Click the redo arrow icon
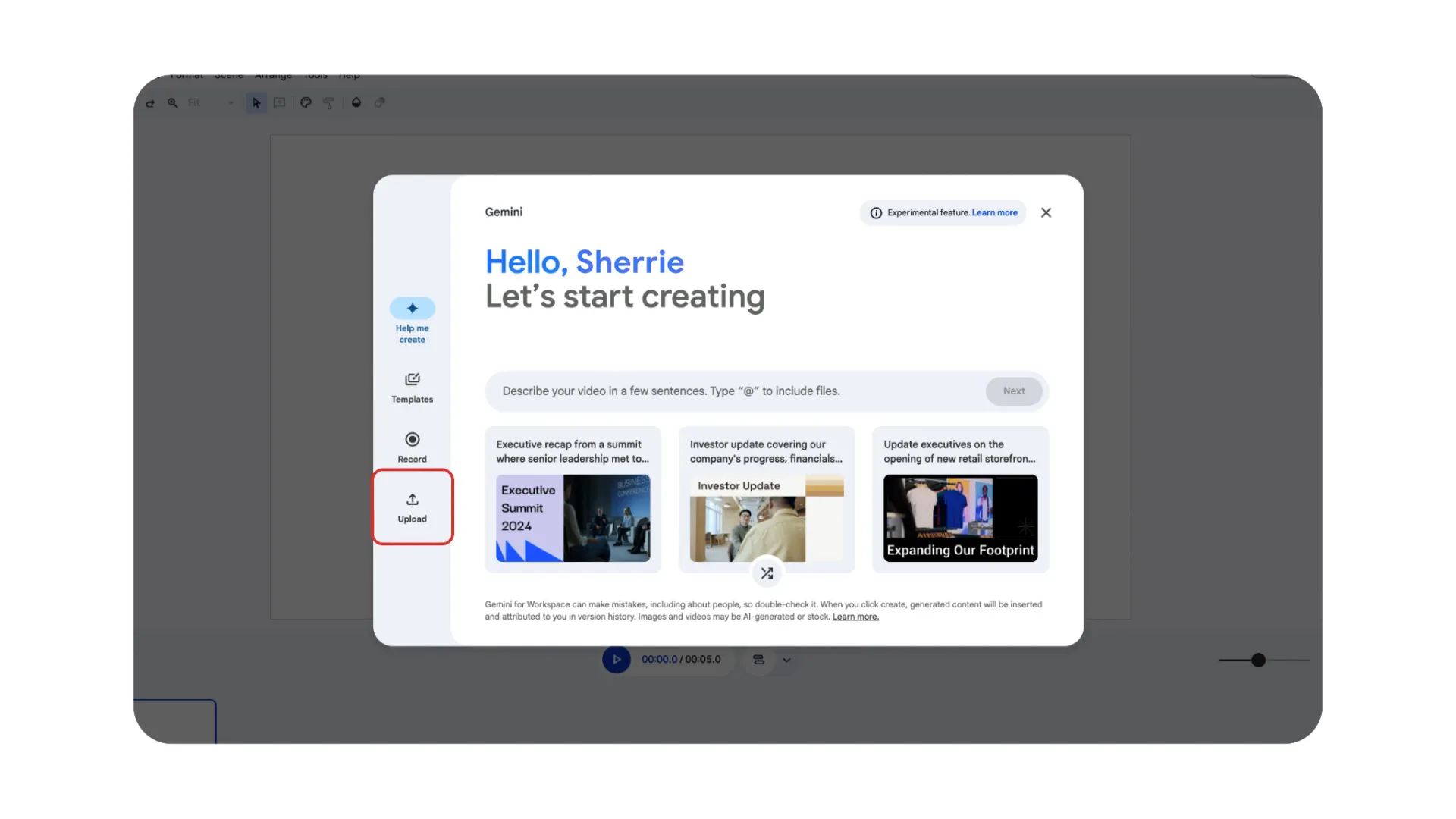 (x=149, y=102)
